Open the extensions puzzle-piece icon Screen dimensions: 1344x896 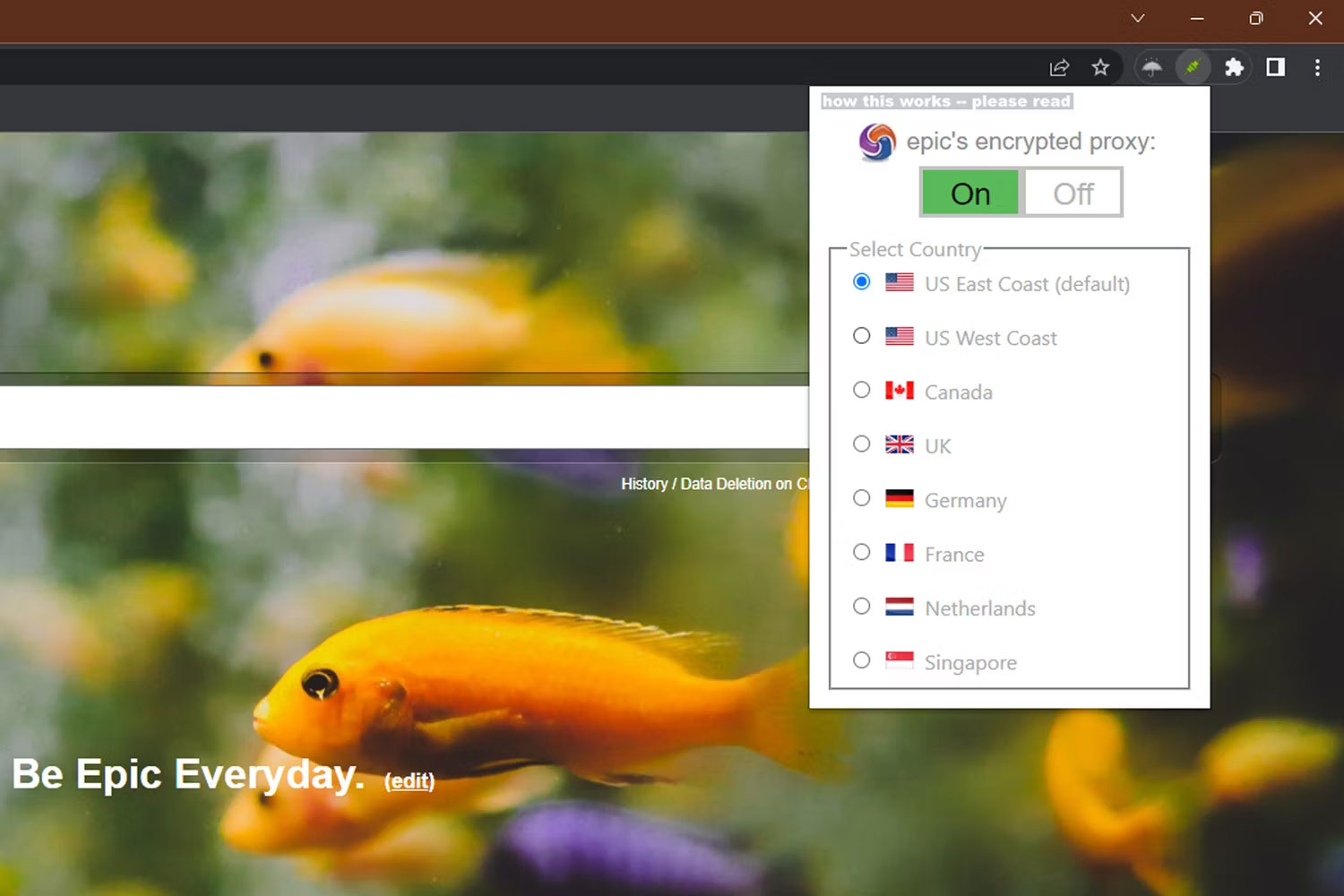pos(1235,66)
